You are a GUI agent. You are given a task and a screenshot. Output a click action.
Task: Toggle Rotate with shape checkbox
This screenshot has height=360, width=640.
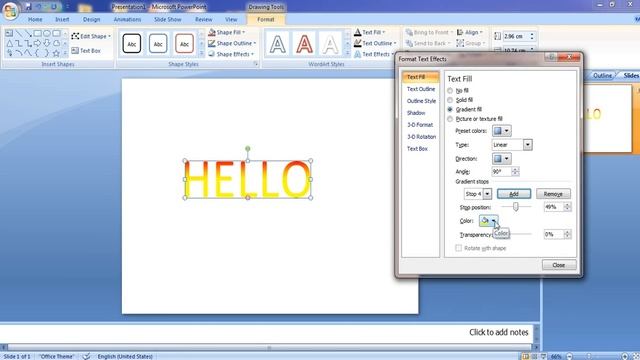pyautogui.click(x=458, y=248)
